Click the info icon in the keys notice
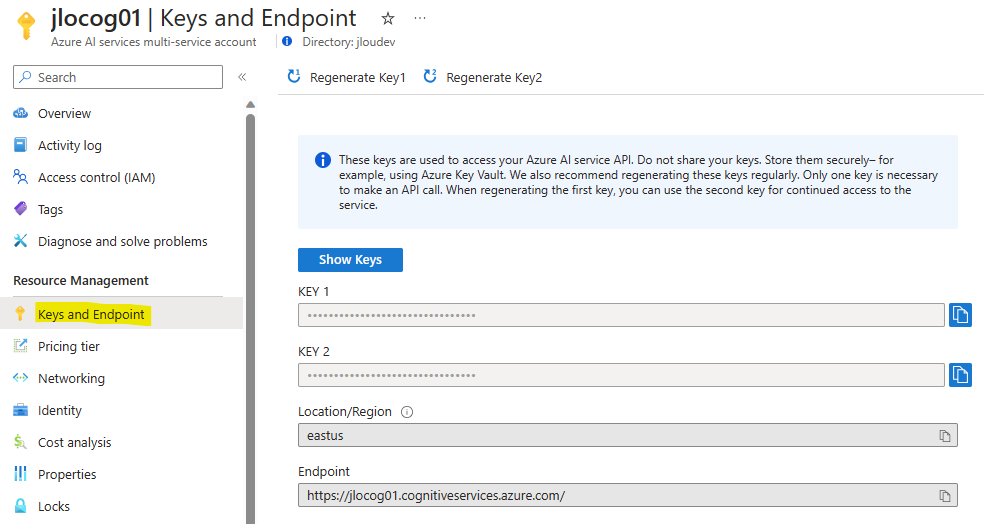 pos(323,160)
